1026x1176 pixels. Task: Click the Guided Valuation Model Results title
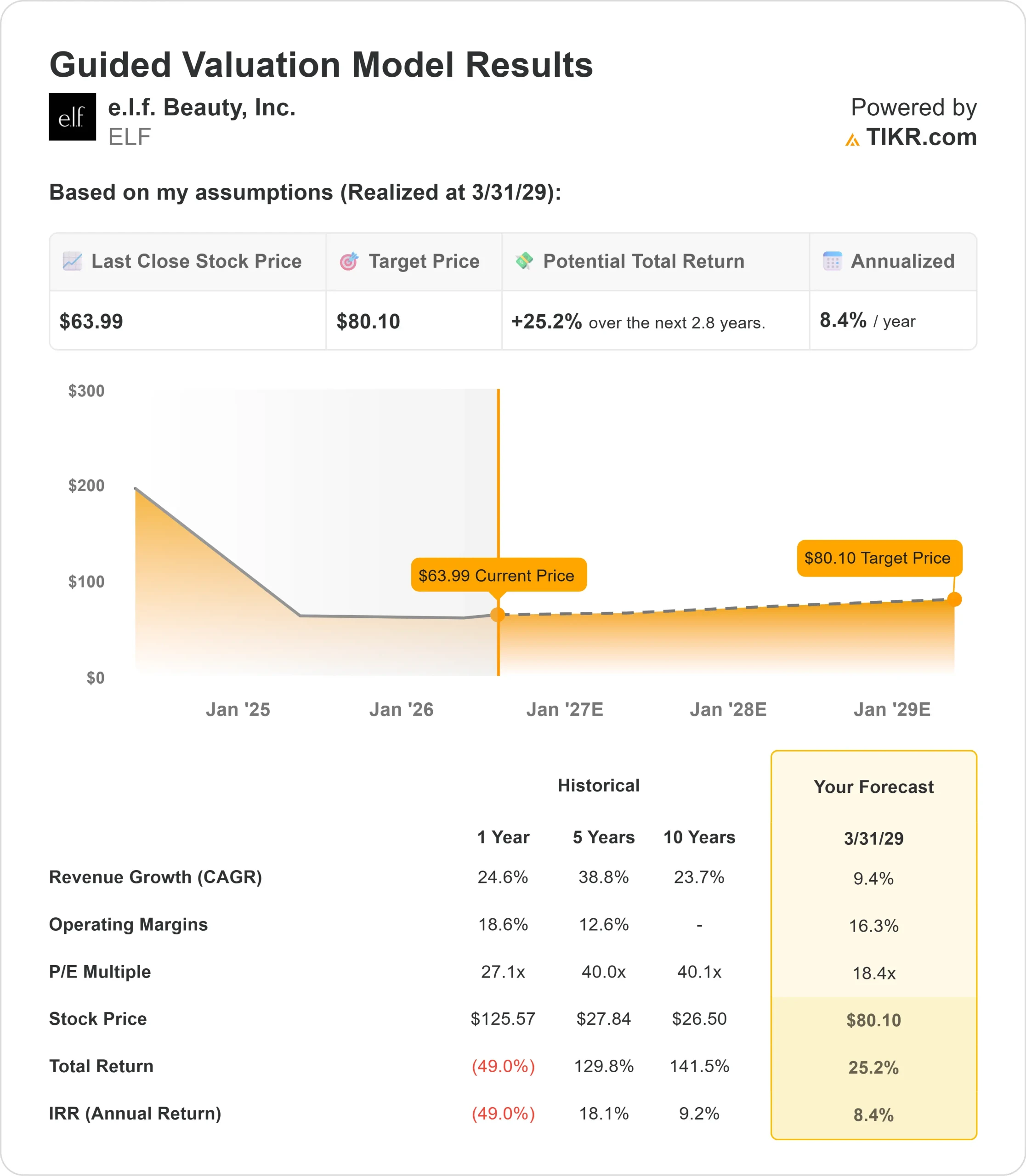click(x=321, y=65)
